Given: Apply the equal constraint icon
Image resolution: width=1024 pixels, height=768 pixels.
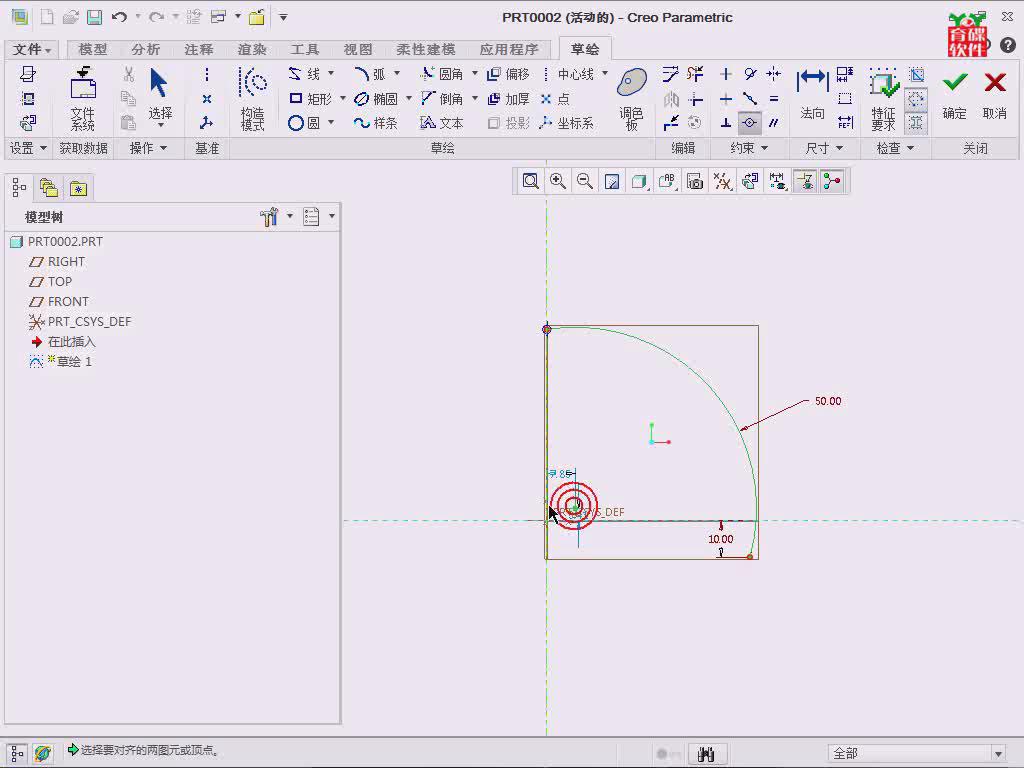Looking at the screenshot, I should 774,99.
